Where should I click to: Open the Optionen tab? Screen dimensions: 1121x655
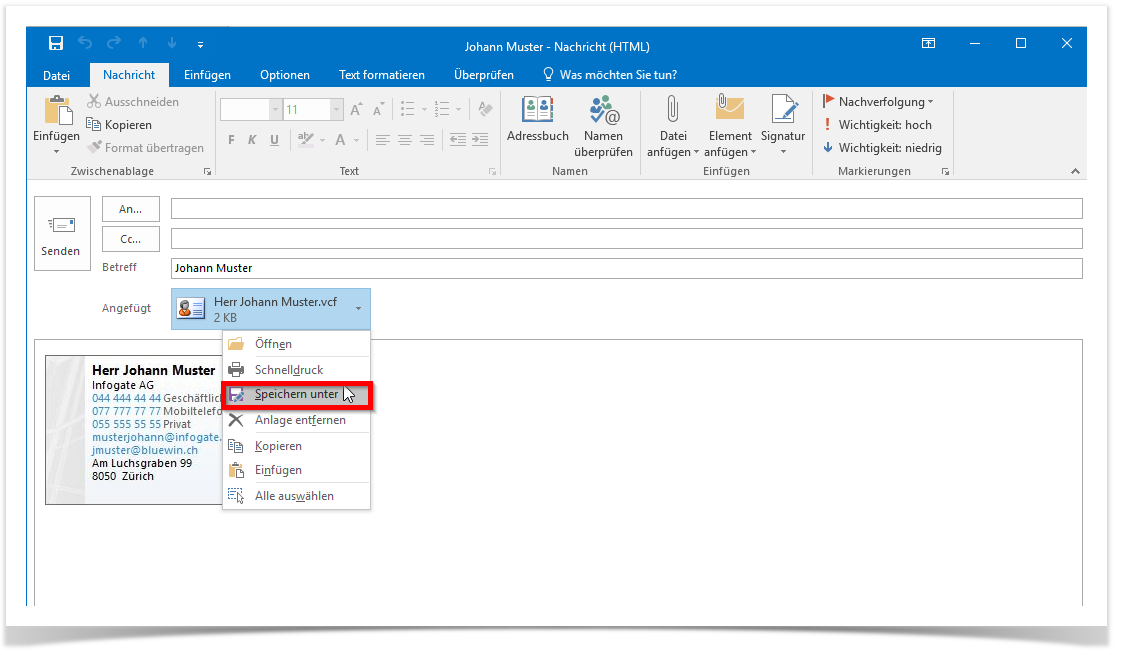[285, 75]
